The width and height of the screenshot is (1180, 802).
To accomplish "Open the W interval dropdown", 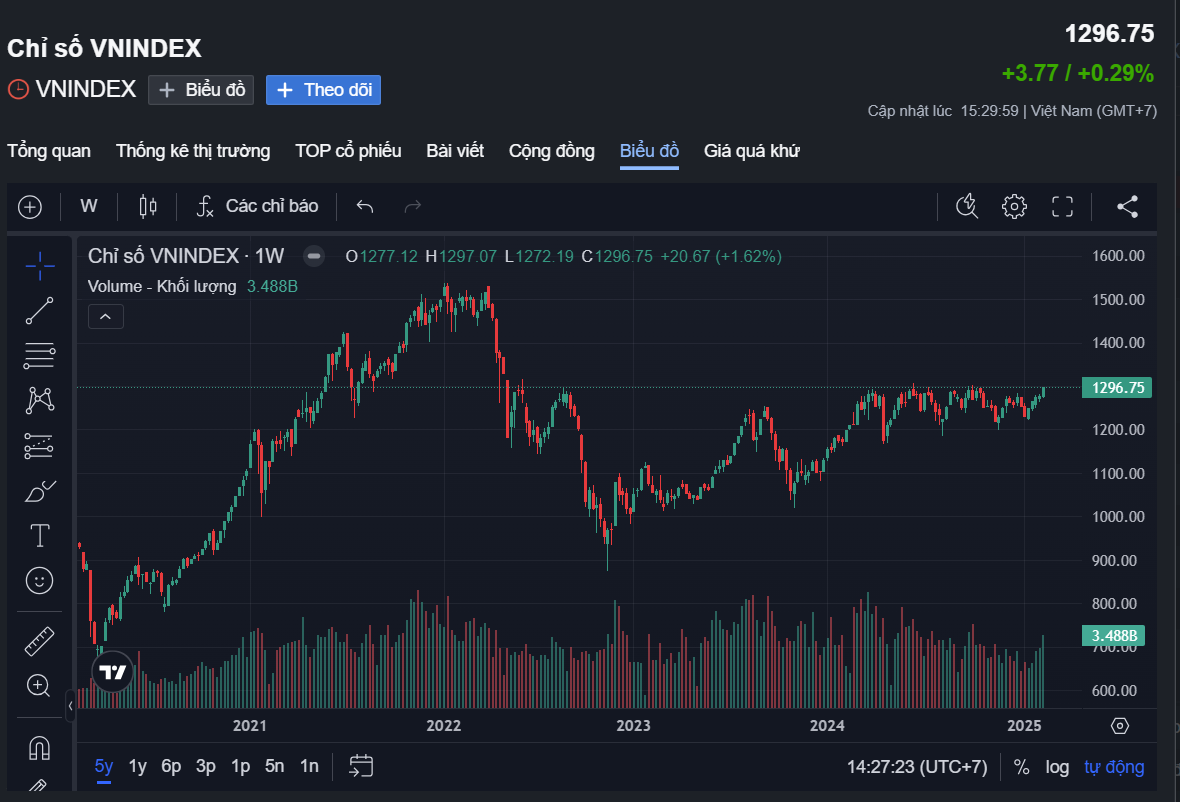I will [88, 206].
